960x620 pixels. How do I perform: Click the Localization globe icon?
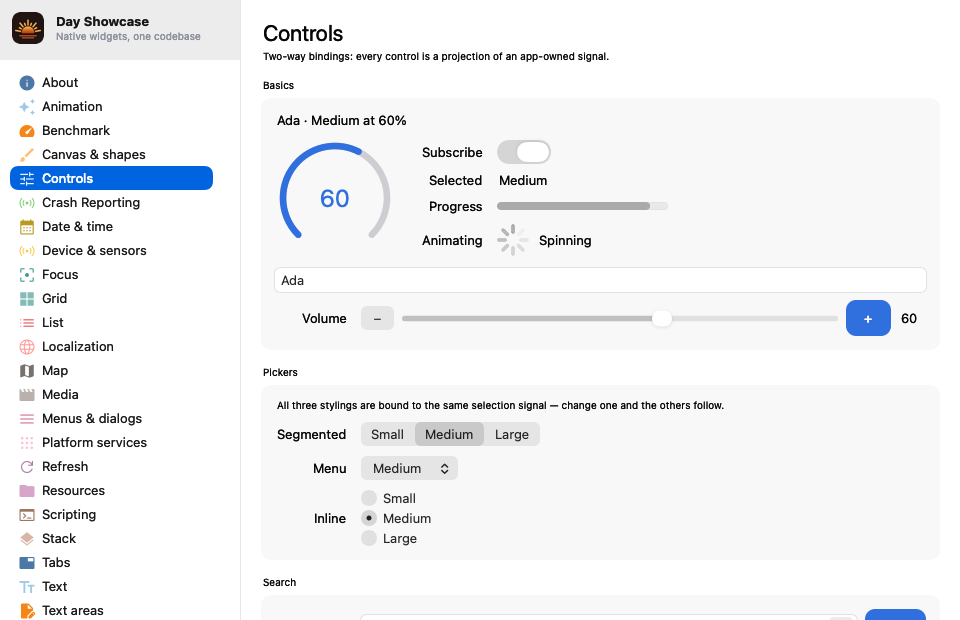(x=27, y=346)
